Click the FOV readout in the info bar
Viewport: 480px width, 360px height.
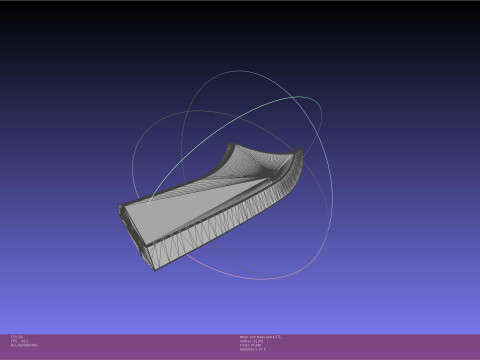coord(17,337)
